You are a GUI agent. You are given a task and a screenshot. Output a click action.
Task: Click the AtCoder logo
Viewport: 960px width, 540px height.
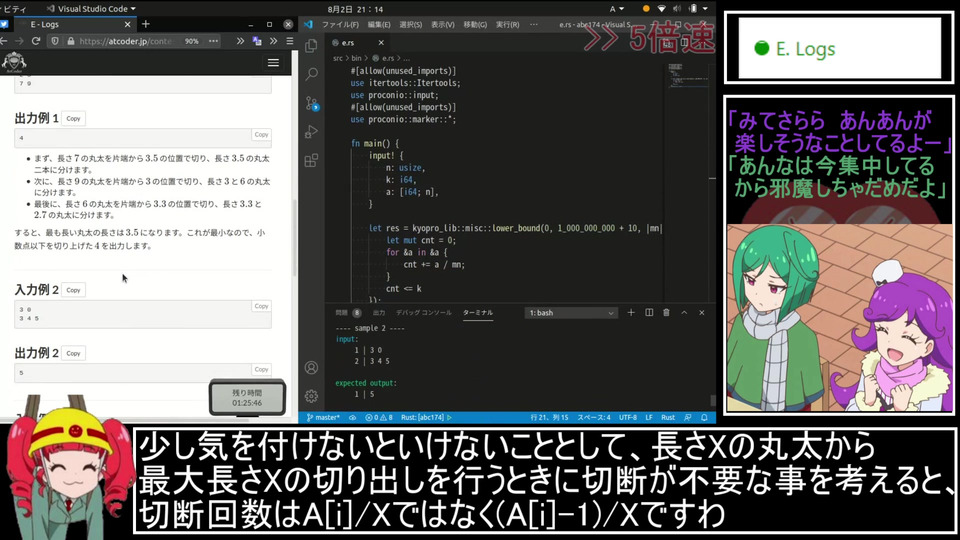(13, 62)
